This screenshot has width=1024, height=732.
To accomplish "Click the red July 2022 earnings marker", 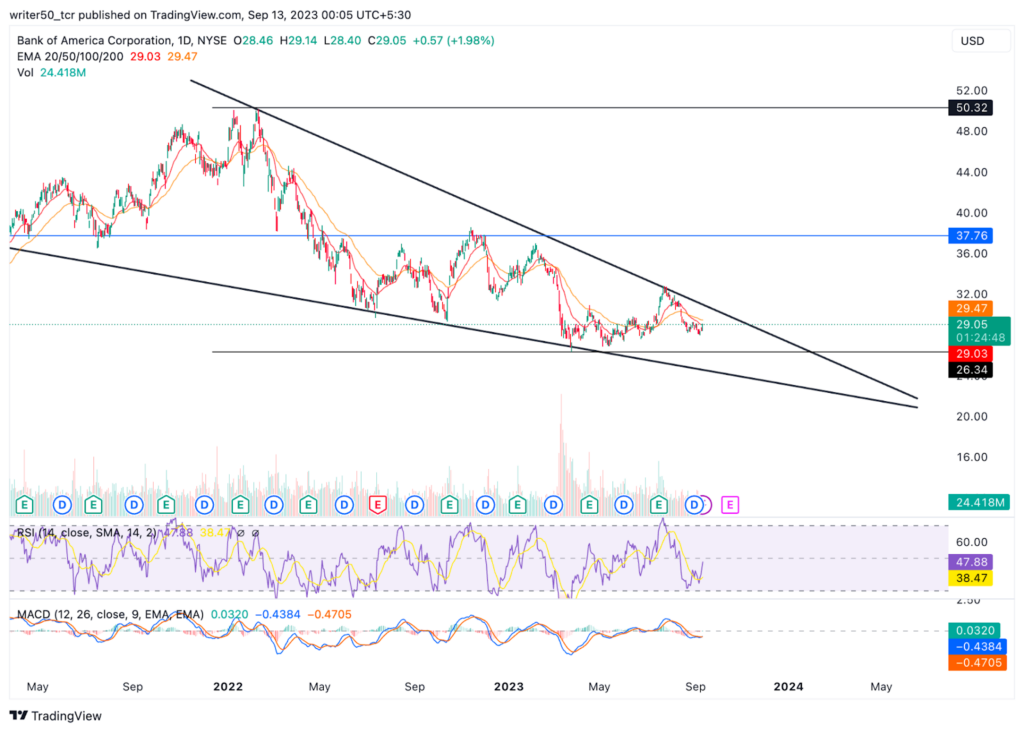I will pyautogui.click(x=377, y=505).
